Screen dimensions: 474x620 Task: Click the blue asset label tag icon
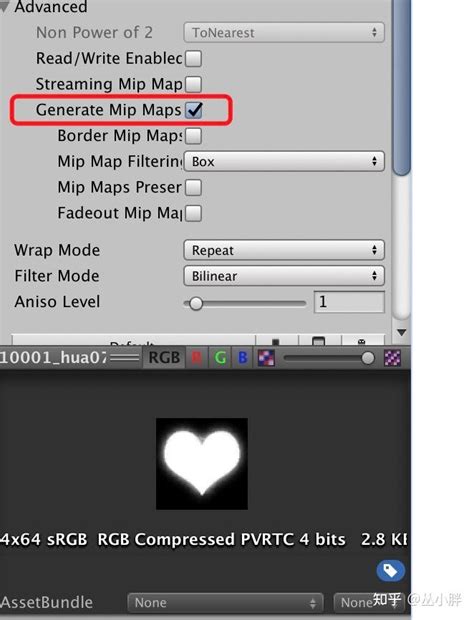pyautogui.click(x=391, y=571)
